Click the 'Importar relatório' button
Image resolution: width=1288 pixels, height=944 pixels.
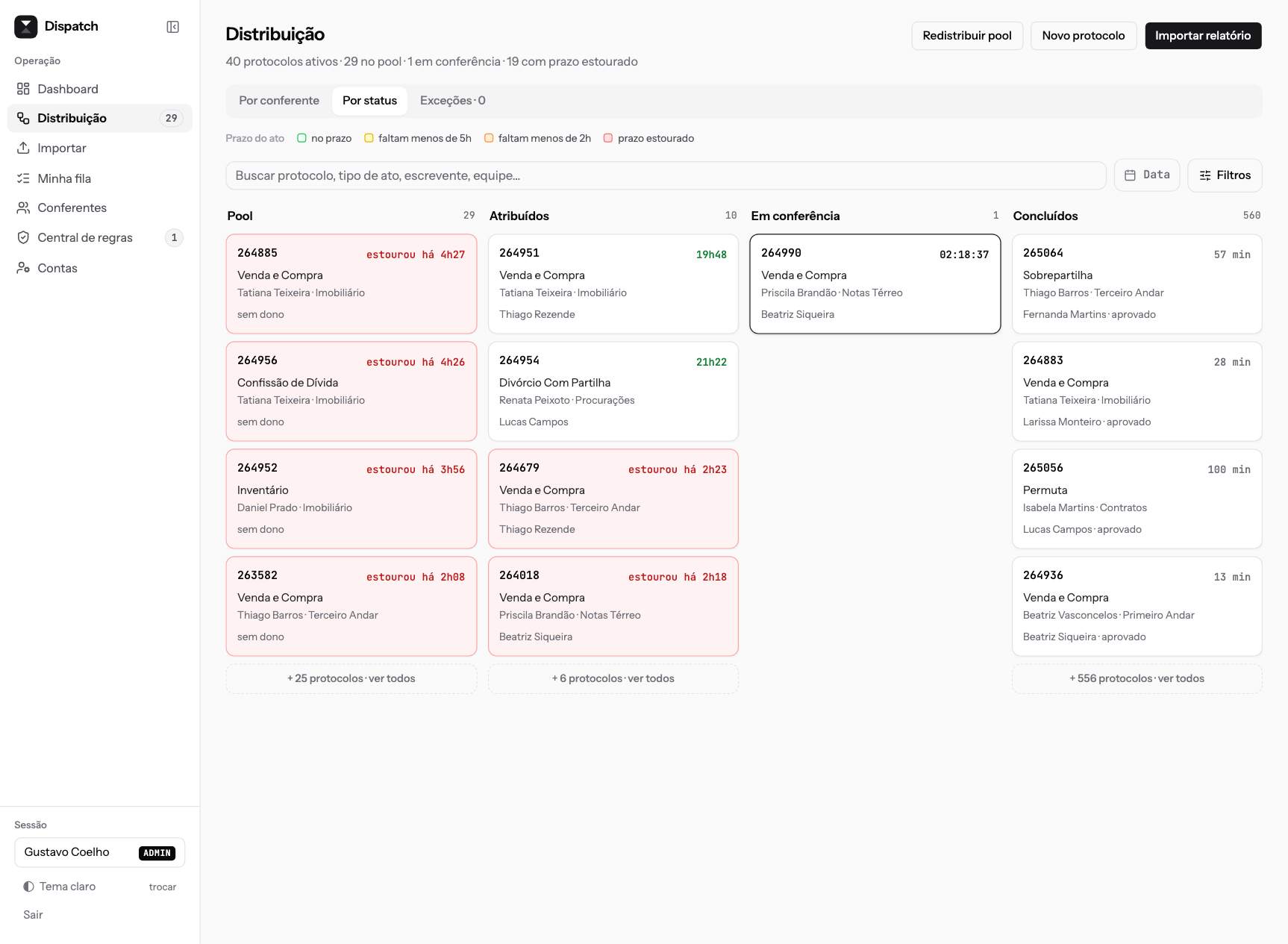pyautogui.click(x=1203, y=36)
